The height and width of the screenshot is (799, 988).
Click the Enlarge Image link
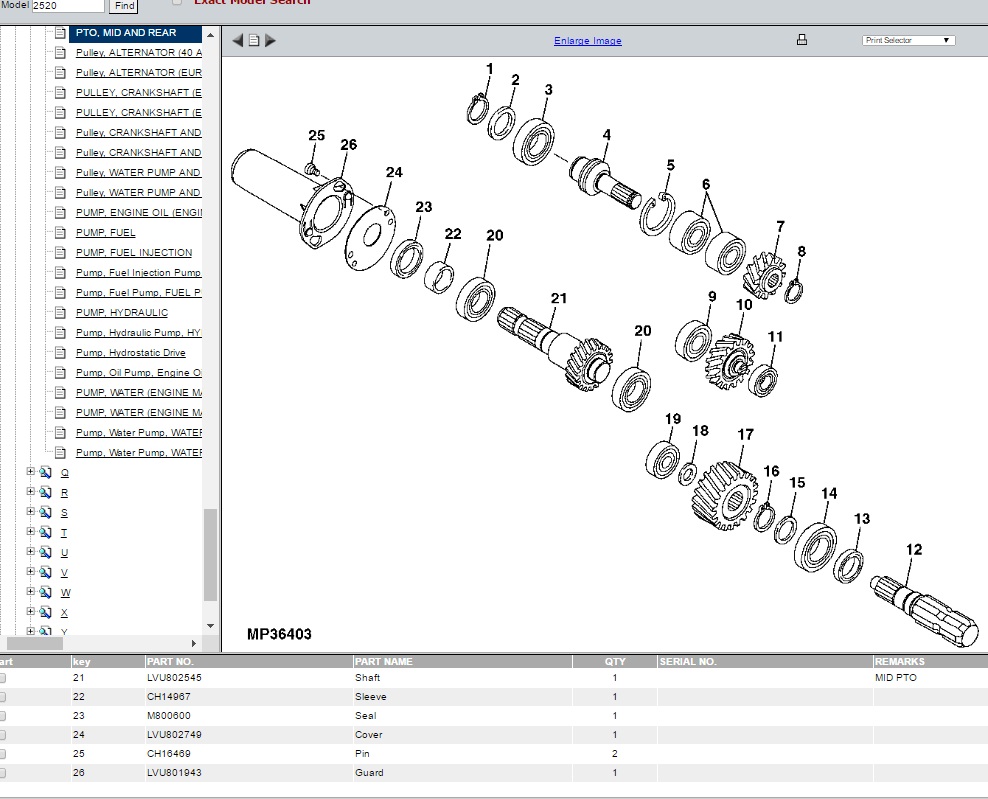[587, 41]
